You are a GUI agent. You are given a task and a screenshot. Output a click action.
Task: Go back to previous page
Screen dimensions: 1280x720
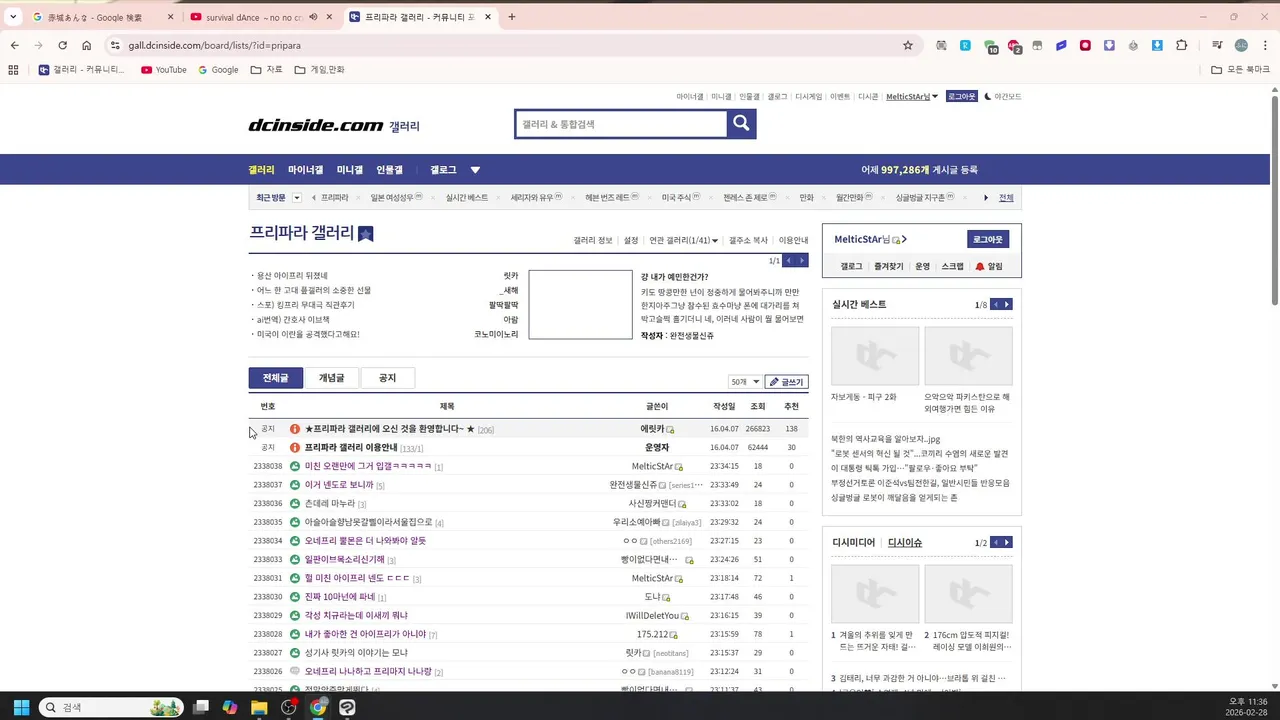click(14, 45)
